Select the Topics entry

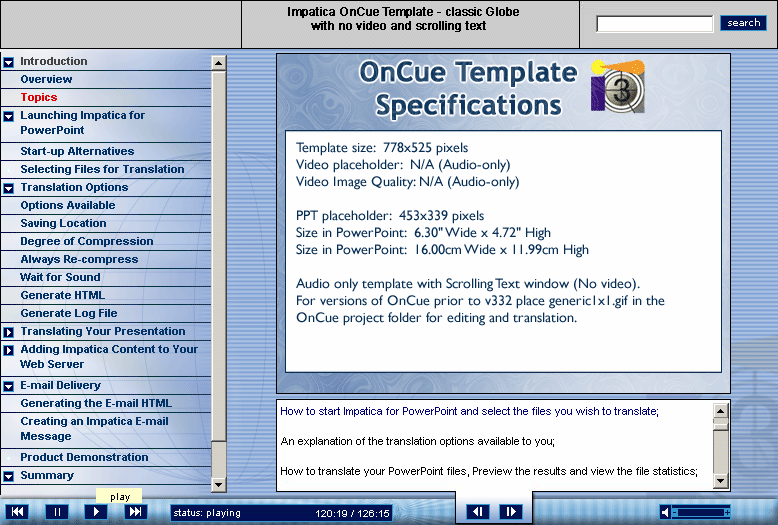39,97
